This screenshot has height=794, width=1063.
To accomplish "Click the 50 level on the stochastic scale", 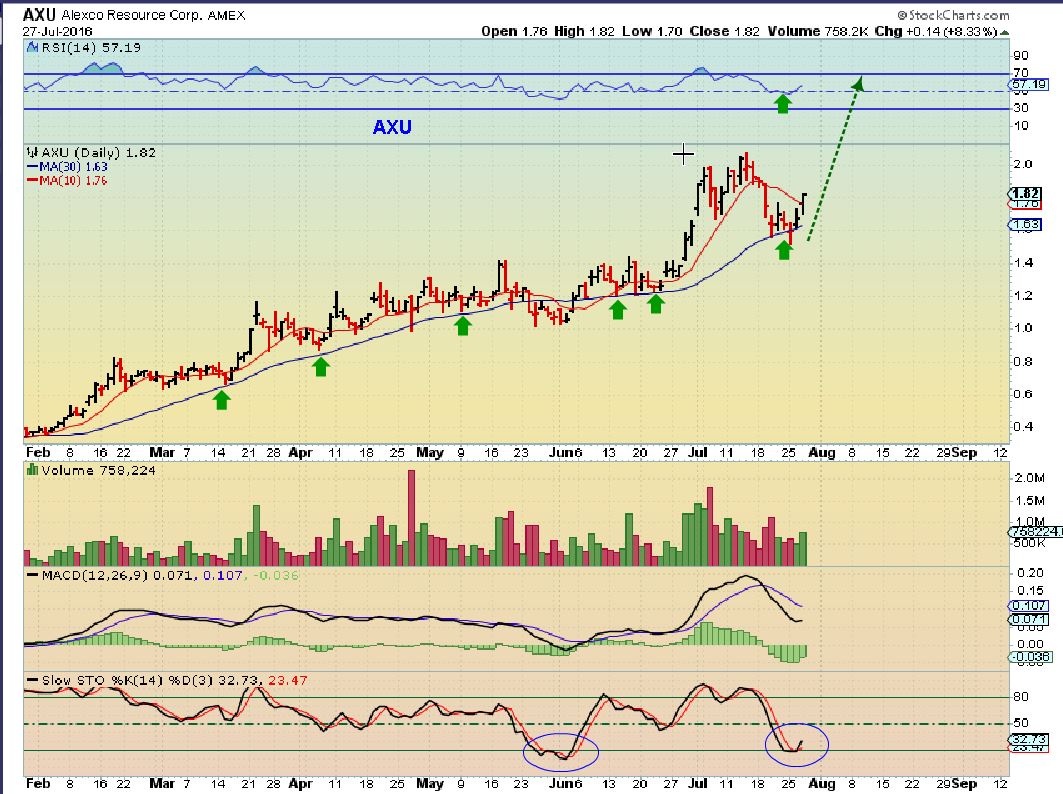I will pyautogui.click(x=1021, y=723).
